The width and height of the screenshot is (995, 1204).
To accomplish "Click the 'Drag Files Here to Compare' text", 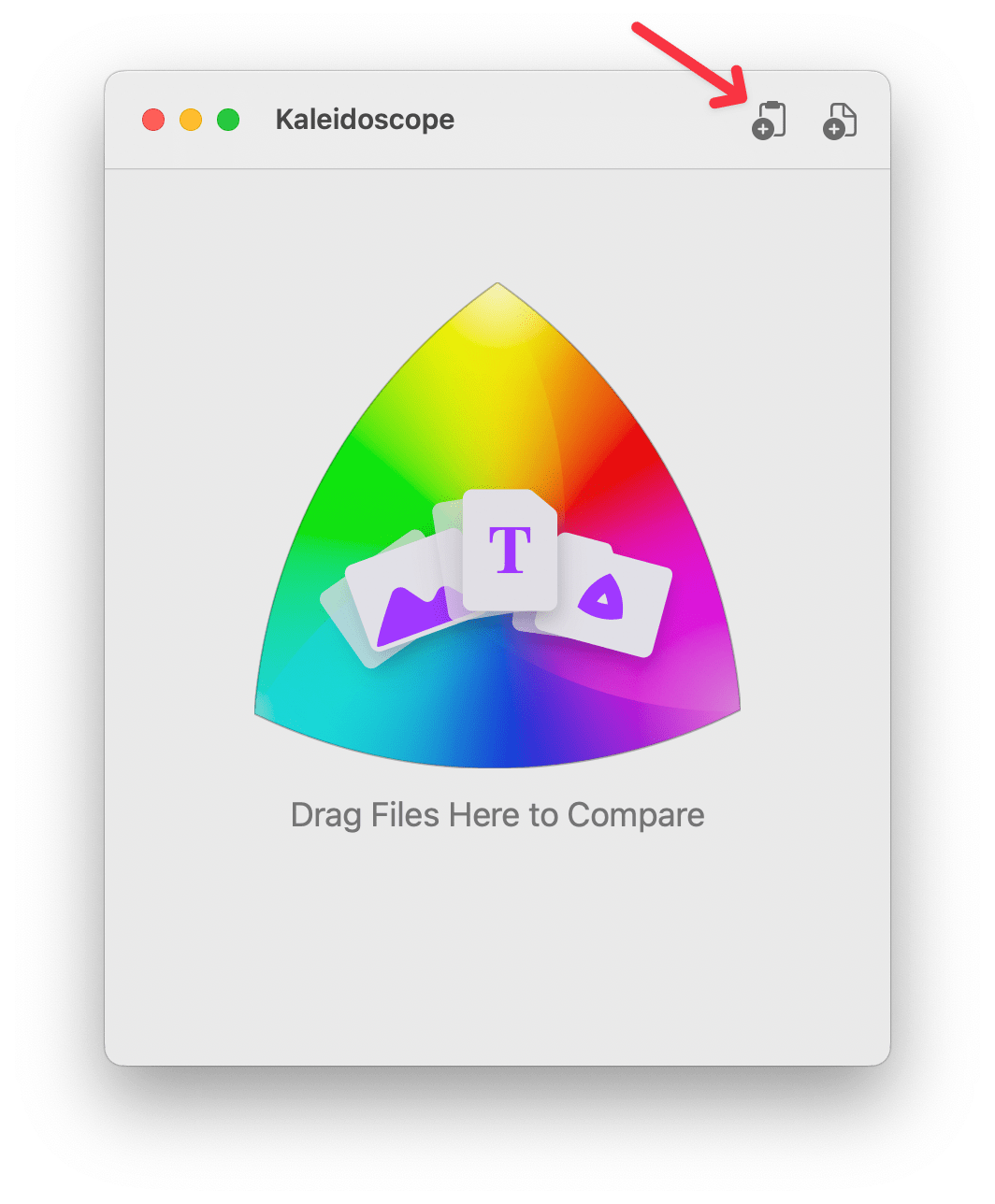I will tap(497, 815).
